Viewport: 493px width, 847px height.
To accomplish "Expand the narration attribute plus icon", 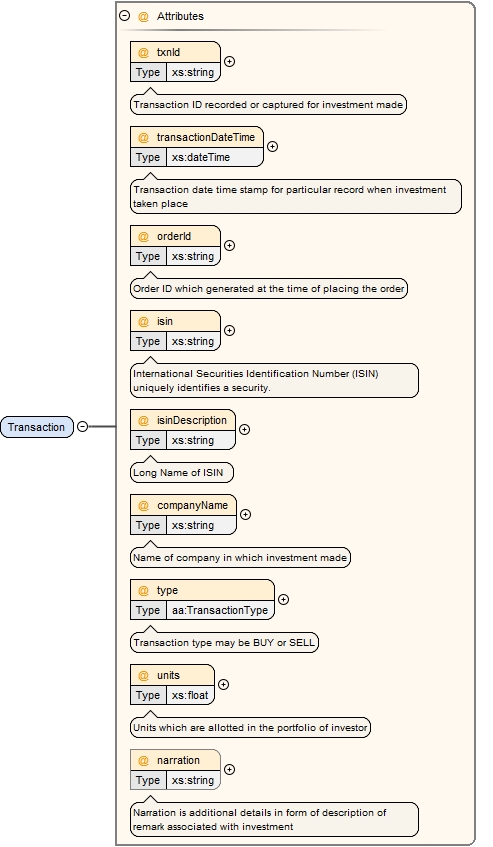I will pos(229,769).
